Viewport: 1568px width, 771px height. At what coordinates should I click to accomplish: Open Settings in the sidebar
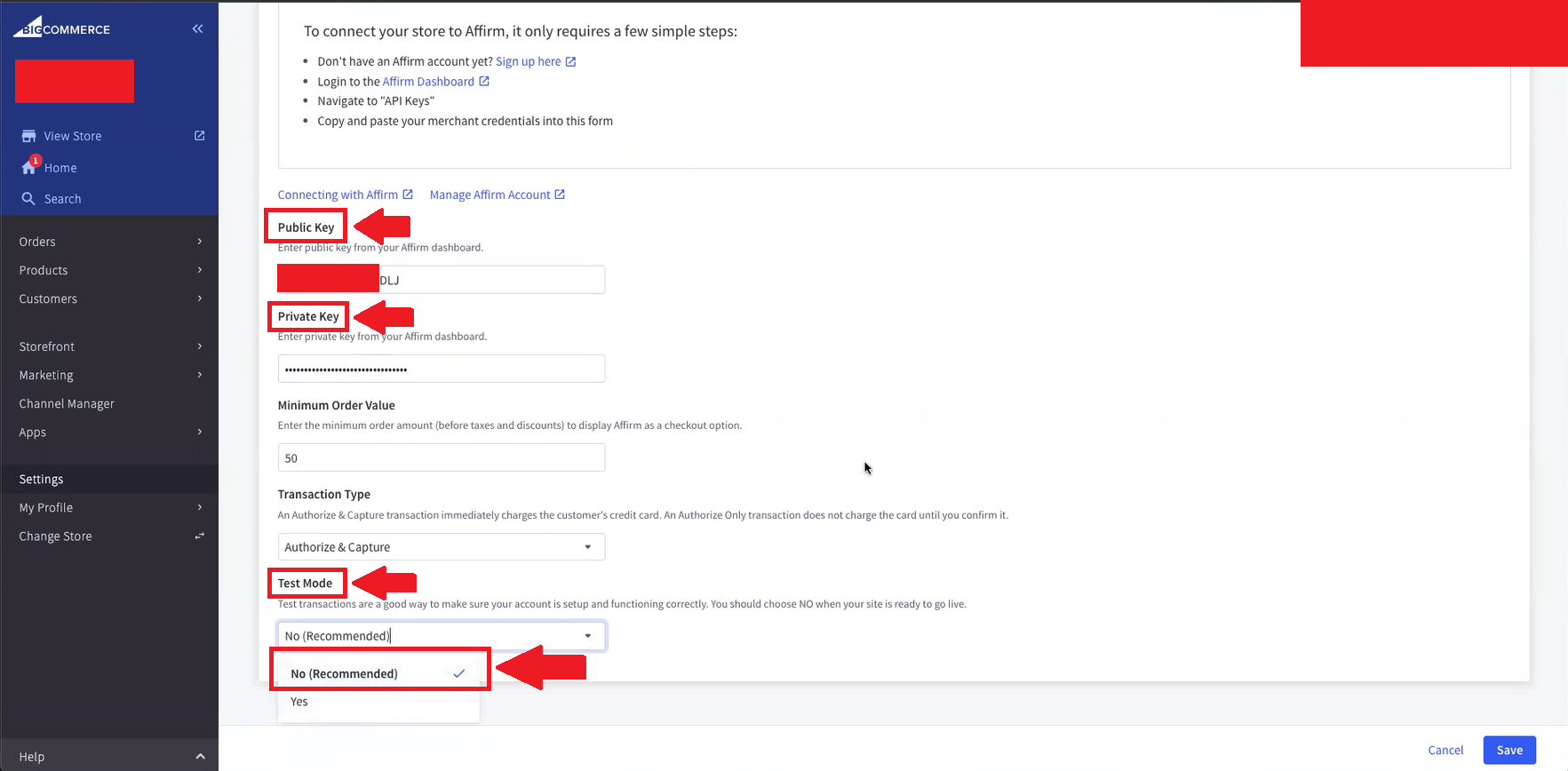coord(41,479)
